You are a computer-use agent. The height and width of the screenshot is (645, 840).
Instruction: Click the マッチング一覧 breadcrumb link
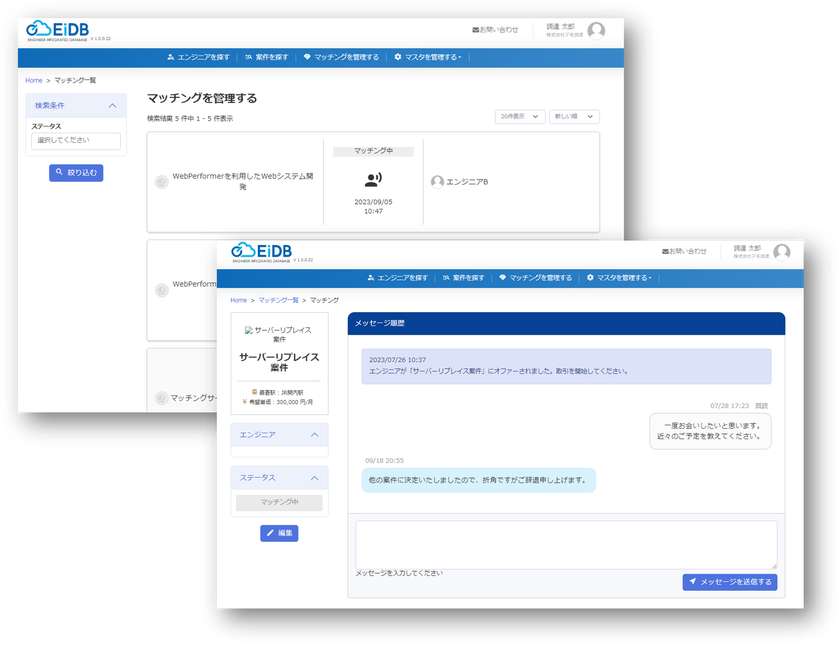point(279,300)
